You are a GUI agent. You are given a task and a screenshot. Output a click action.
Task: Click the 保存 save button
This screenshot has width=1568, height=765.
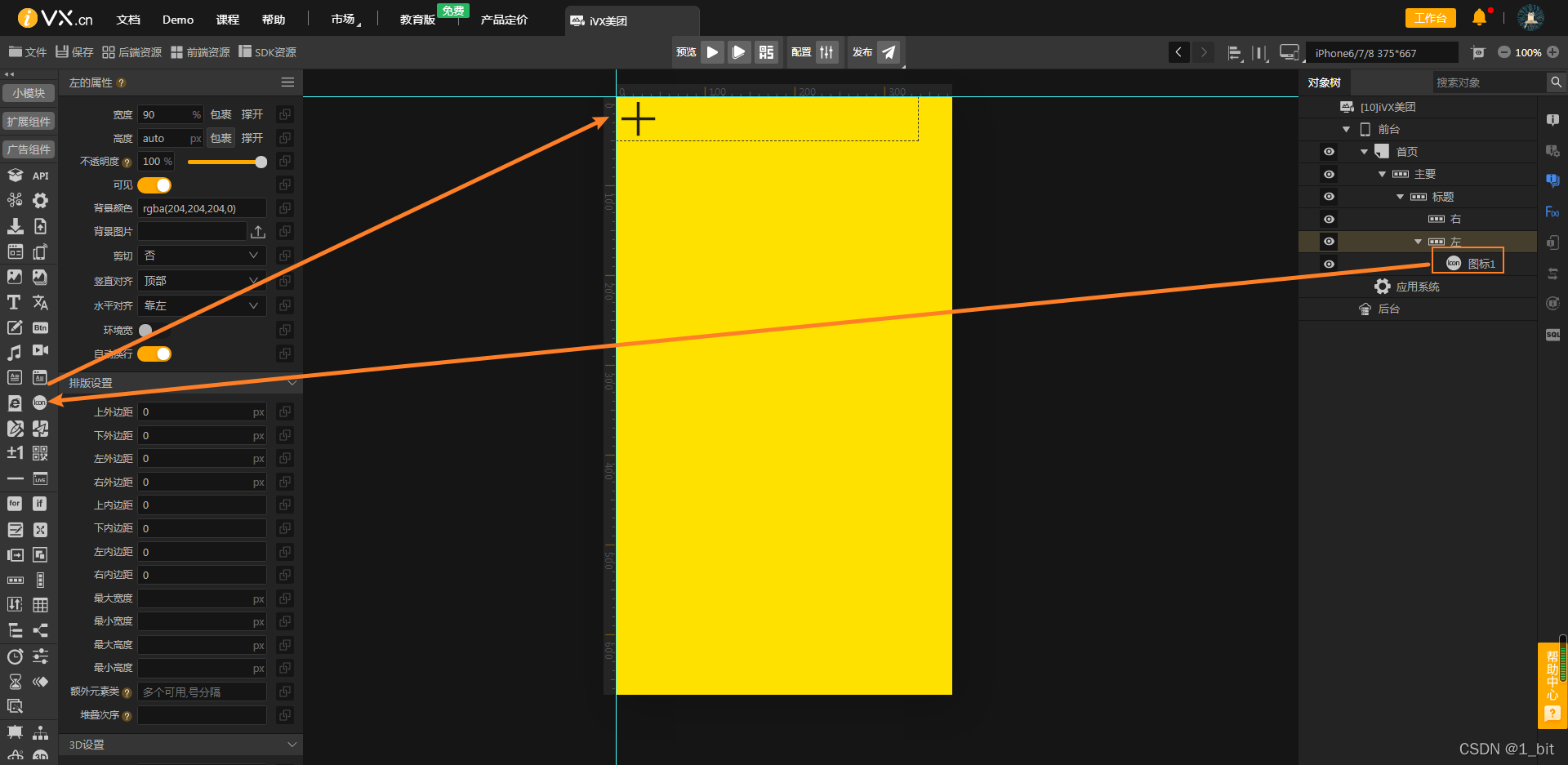[74, 52]
